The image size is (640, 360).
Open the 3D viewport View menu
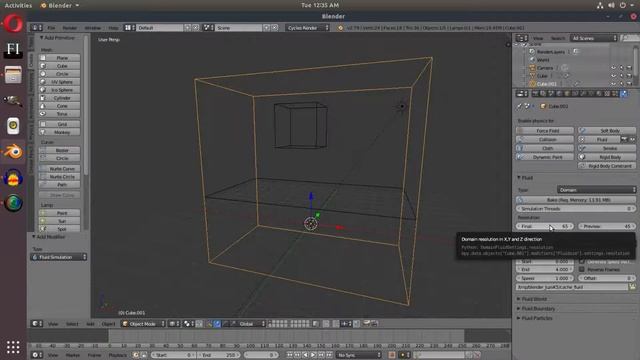(x=53, y=324)
